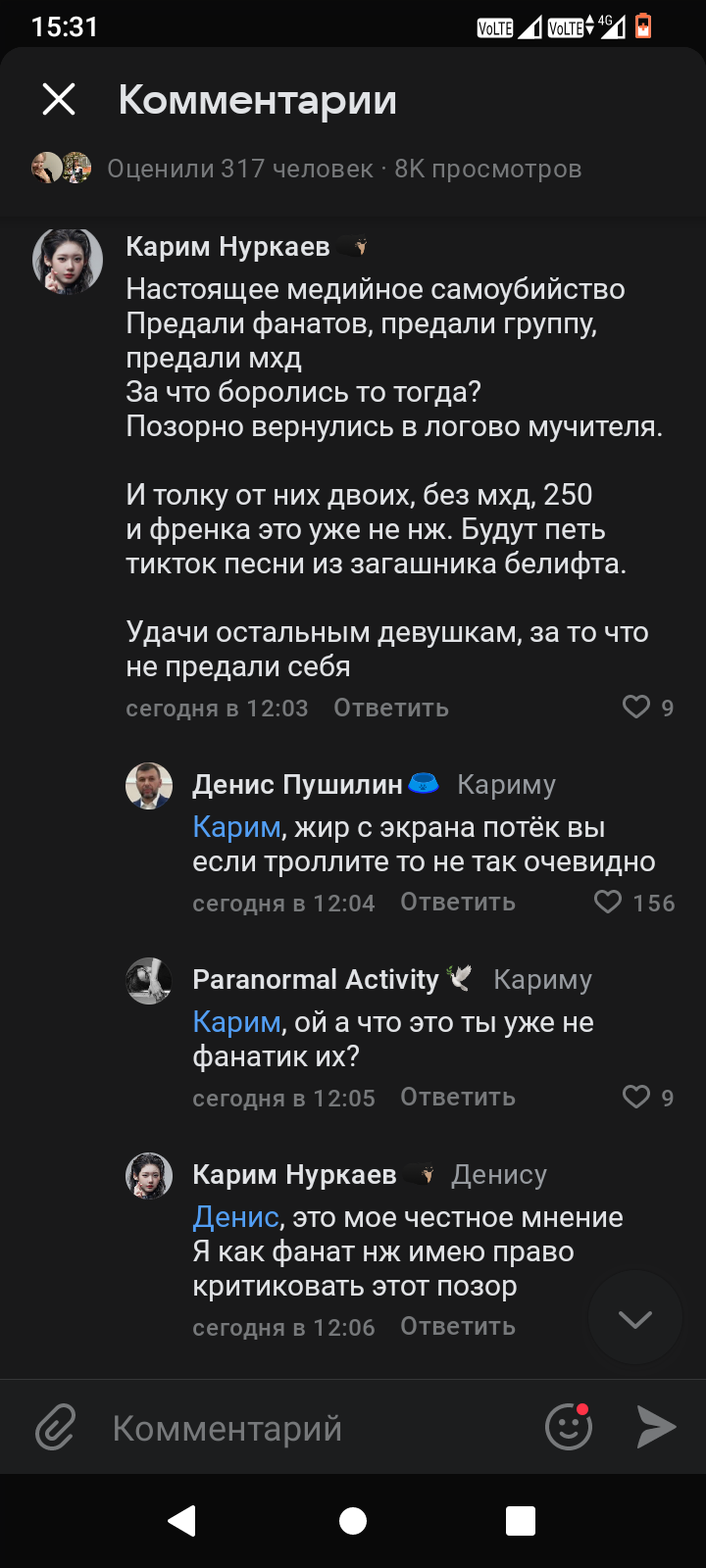Like the Paranormal Activity comment heart
Viewport: 706px width, 1568px height.
click(636, 1097)
